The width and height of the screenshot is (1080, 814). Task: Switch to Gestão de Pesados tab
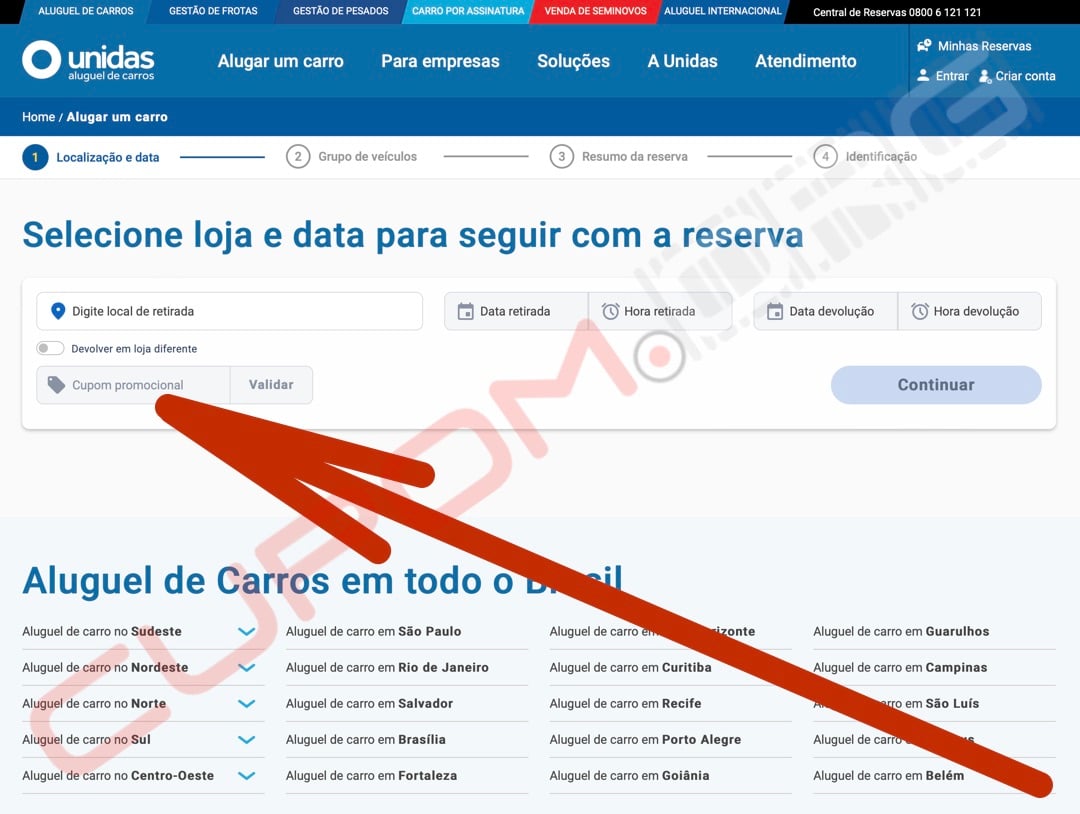tap(340, 11)
